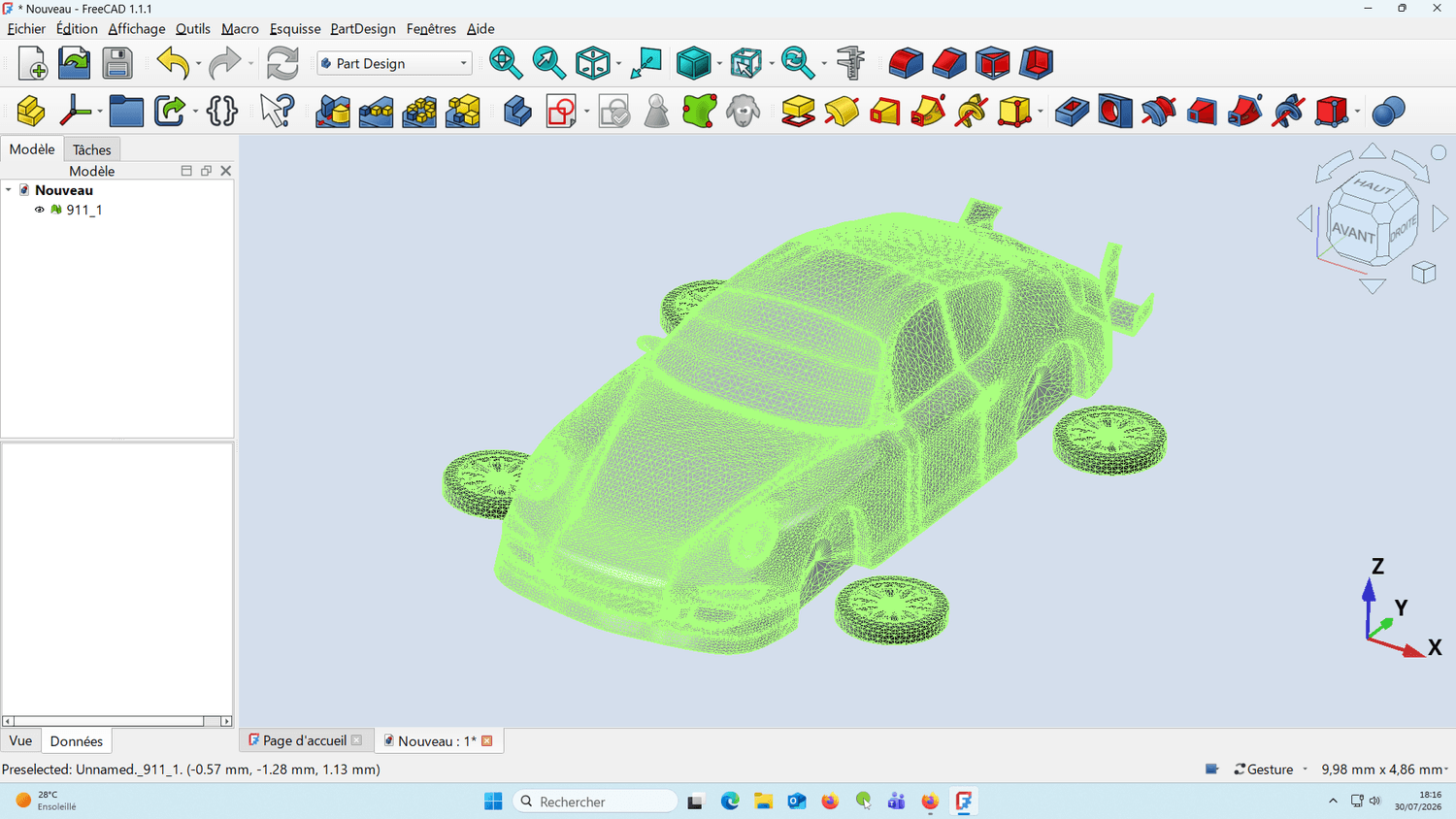Select the Pocket tool
This screenshot has width=1456, height=819.
pyautogui.click(x=1072, y=112)
